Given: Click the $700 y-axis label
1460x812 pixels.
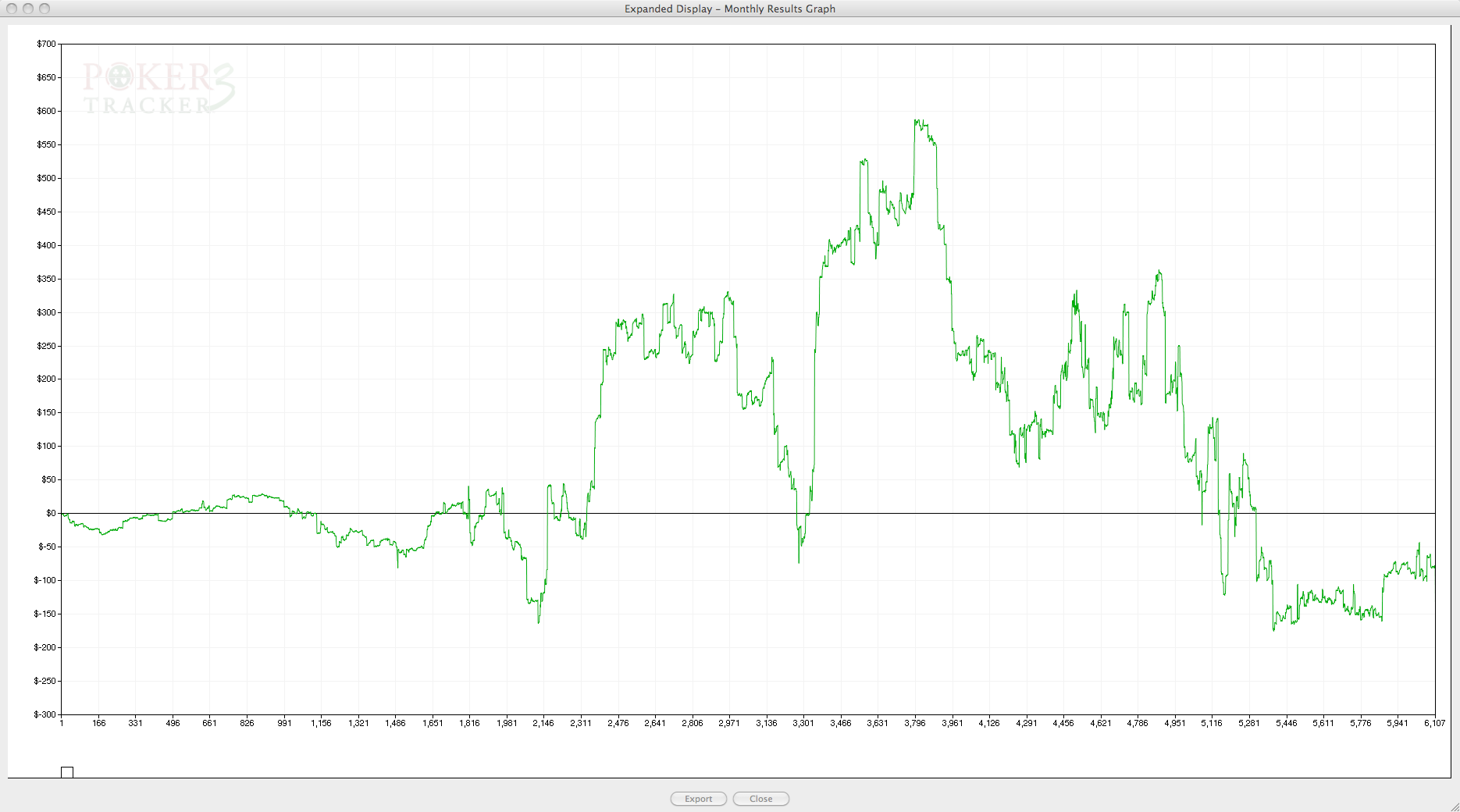Looking at the screenshot, I should coord(46,44).
